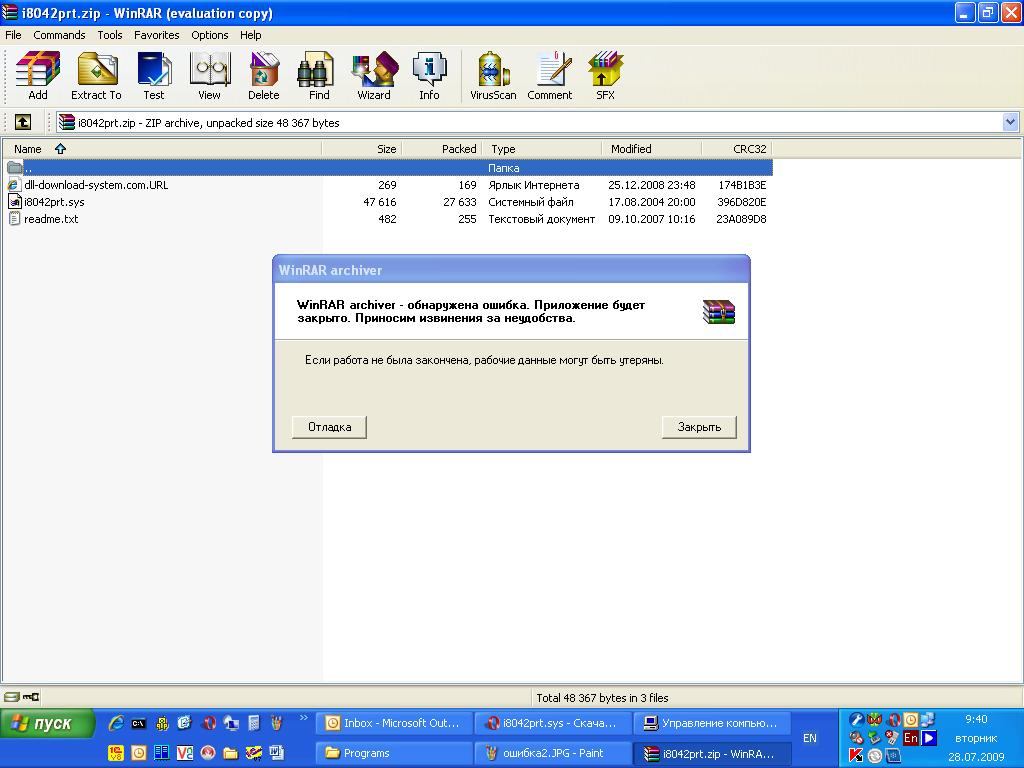The height and width of the screenshot is (768, 1024).
Task: Click the SFX toolbar icon
Action: [605, 76]
